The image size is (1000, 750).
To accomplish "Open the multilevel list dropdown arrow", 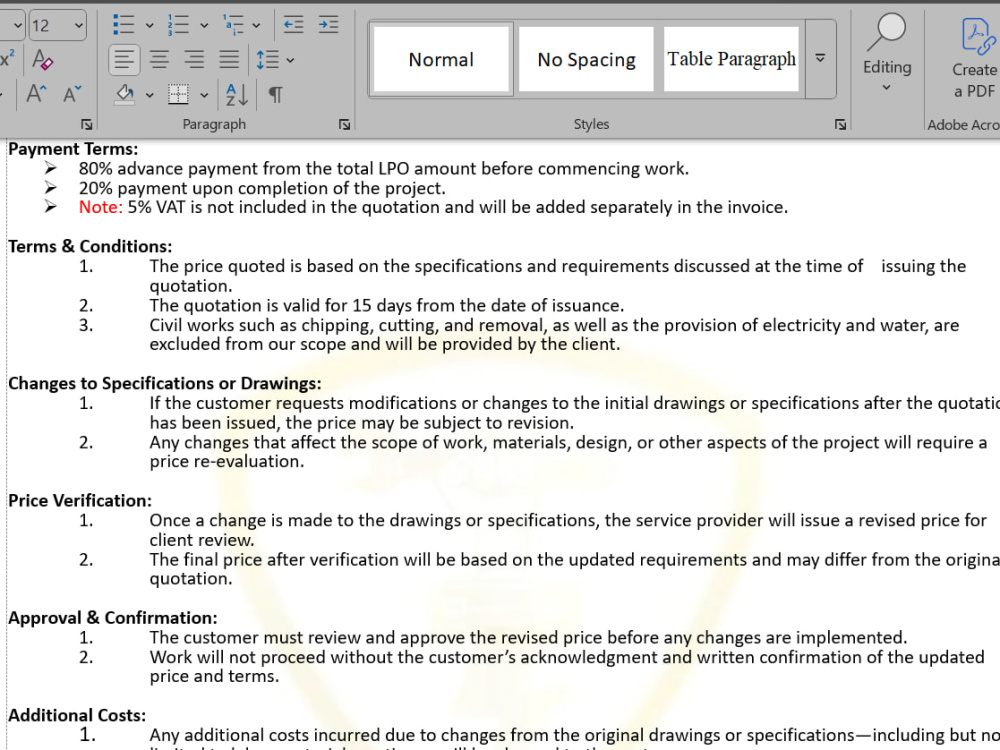I will pyautogui.click(x=256, y=26).
